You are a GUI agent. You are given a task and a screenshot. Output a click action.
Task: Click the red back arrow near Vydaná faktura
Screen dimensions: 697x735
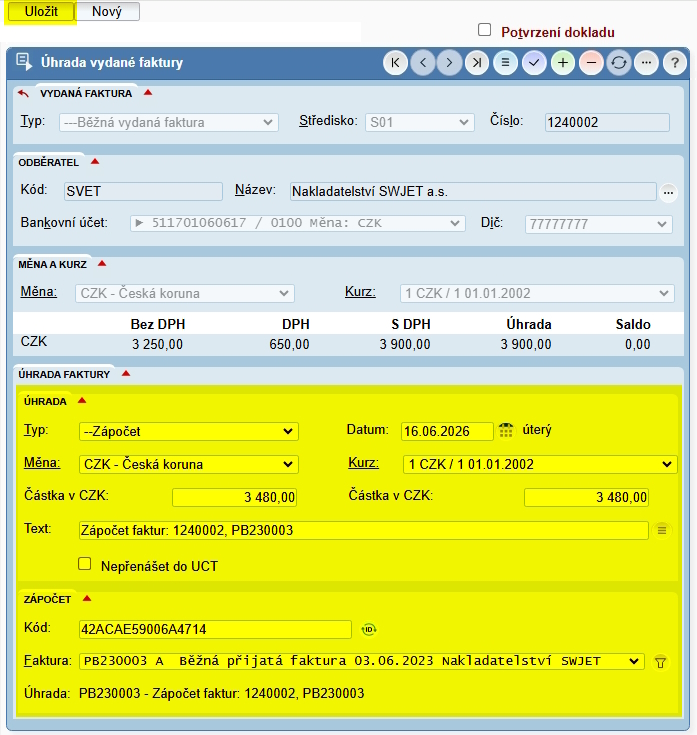(23, 94)
